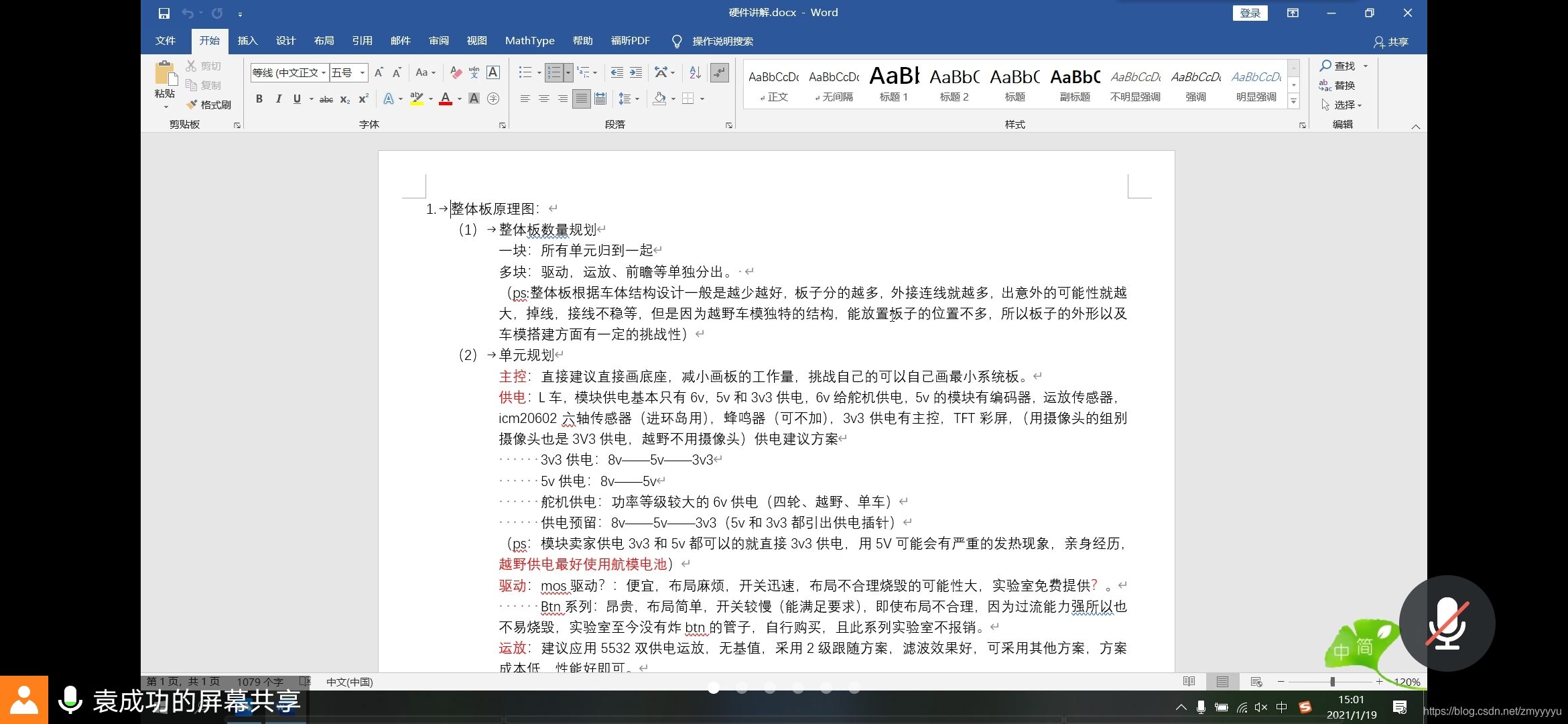
Task: Open the 文件 menu
Action: tap(166, 41)
